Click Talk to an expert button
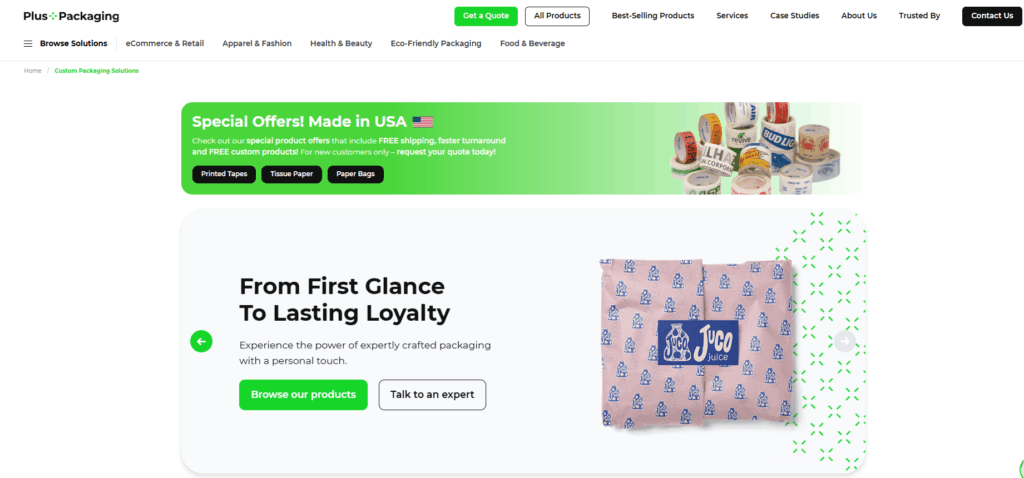The height and width of the screenshot is (478, 1024). (x=432, y=394)
